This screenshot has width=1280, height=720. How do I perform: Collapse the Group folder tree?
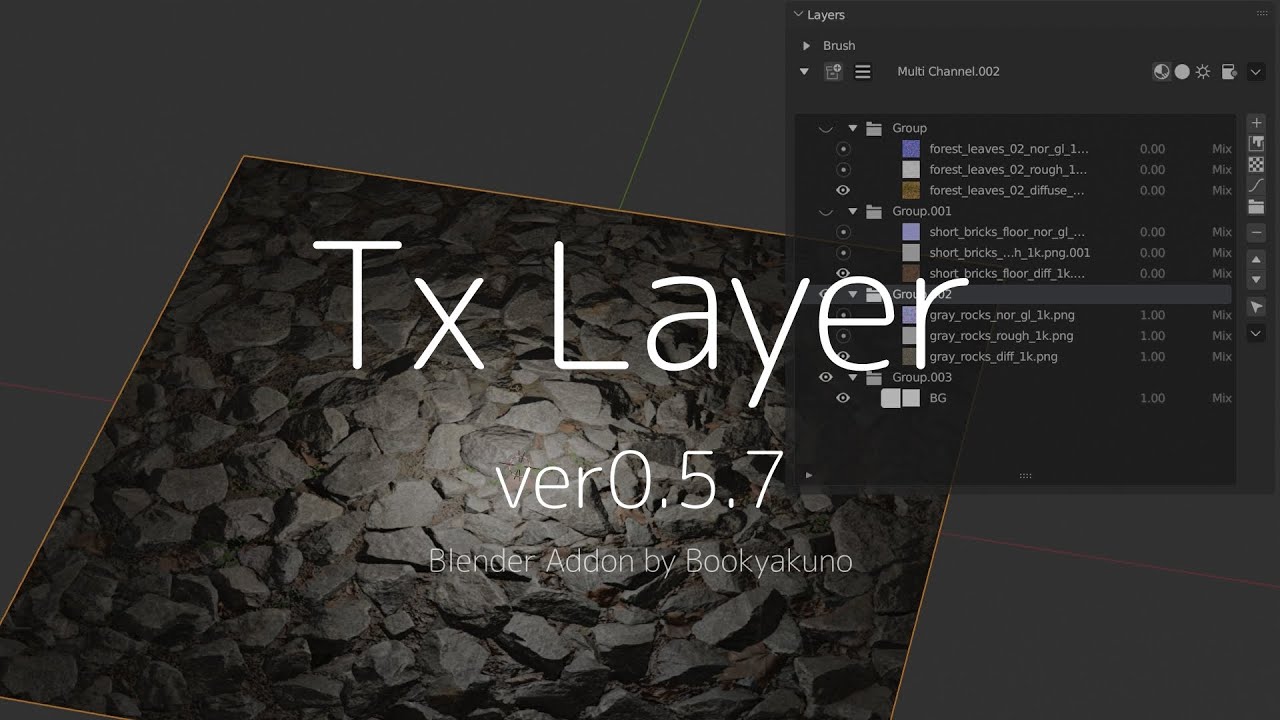pos(853,128)
